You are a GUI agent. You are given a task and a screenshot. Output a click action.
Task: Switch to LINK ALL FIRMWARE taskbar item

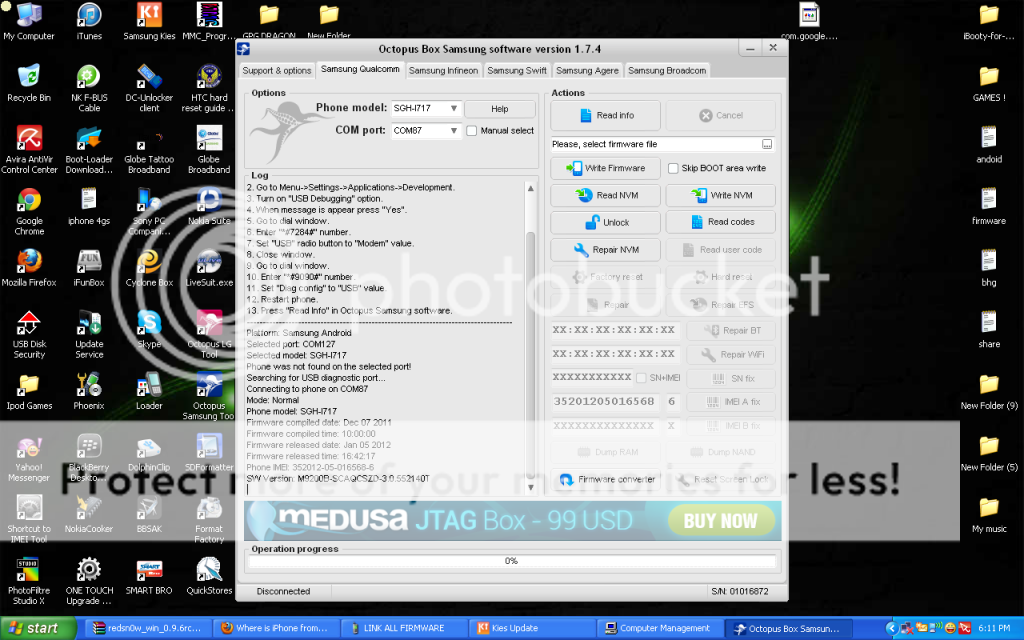(x=405, y=628)
